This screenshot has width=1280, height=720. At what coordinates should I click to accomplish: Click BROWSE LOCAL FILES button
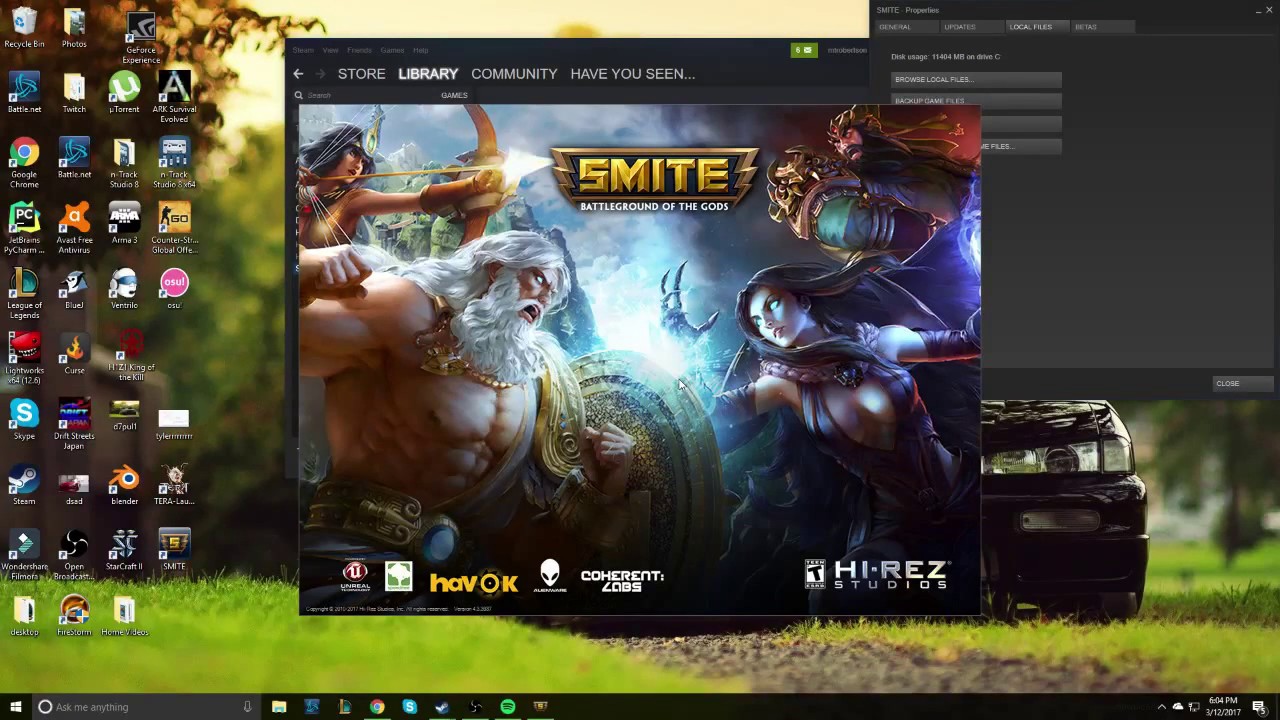976,79
